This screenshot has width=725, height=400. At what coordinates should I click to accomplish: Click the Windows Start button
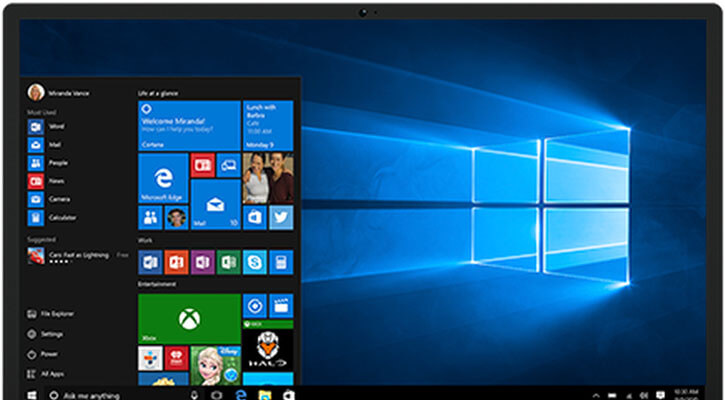[32, 395]
